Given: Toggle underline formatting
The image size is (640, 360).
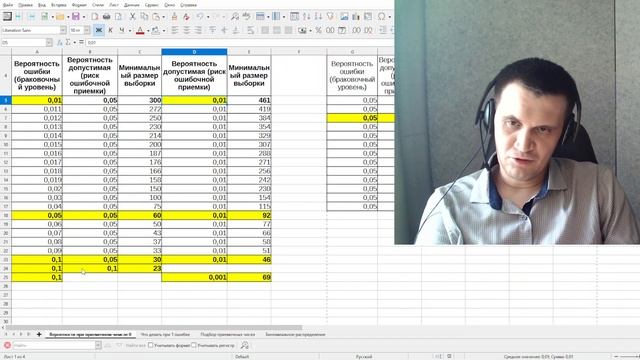Looking at the screenshot, I should click(122, 30).
